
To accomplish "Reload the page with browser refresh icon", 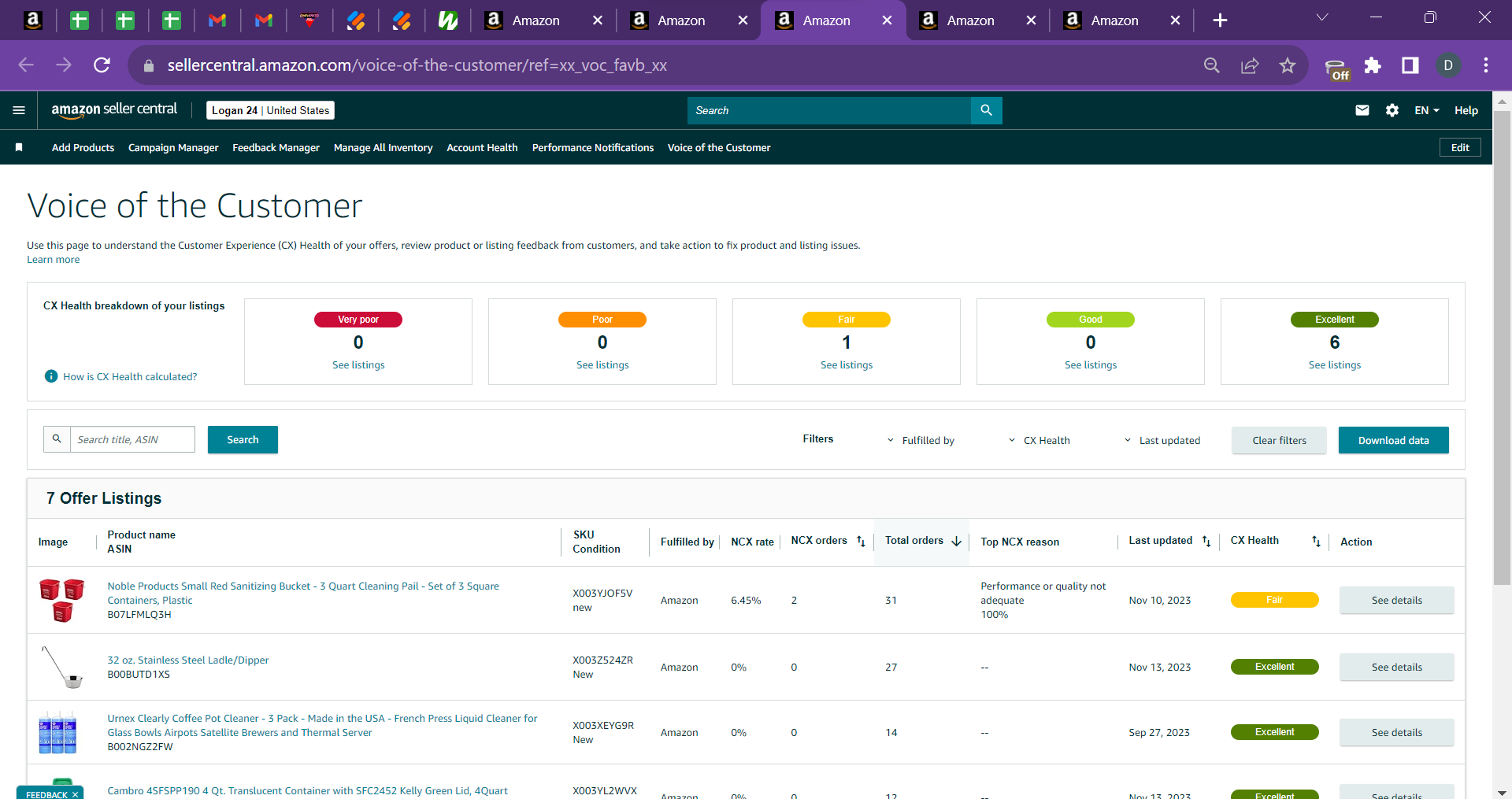I will point(102,65).
